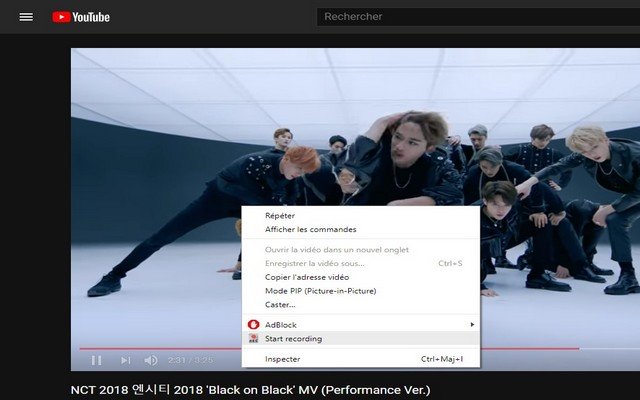640x400 pixels.
Task: Select Caster… in the context menu
Action: tap(361, 305)
